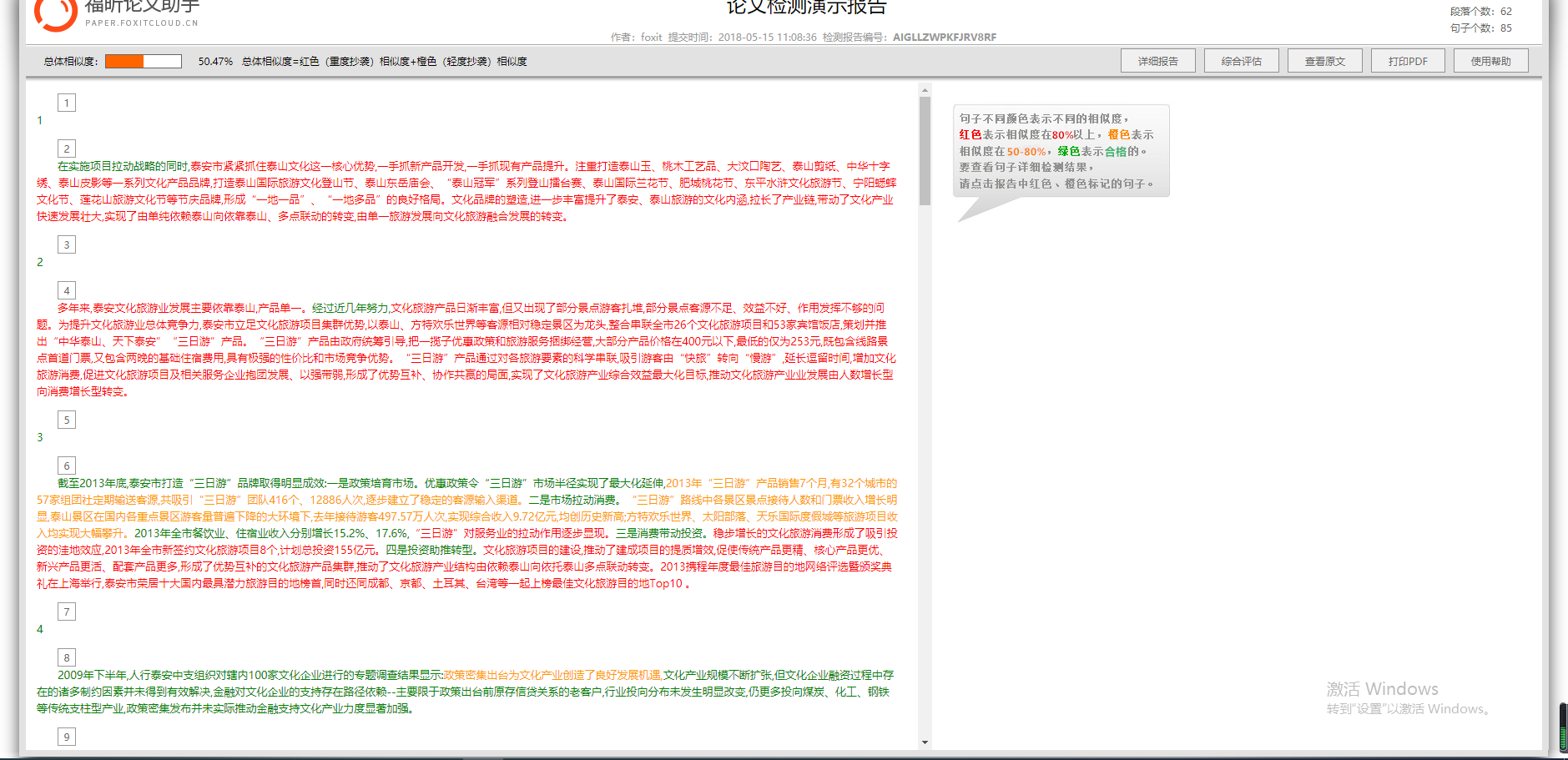The height and width of the screenshot is (760, 1568).
Task: Click the color legend tooltip box
Action: tap(1061, 151)
